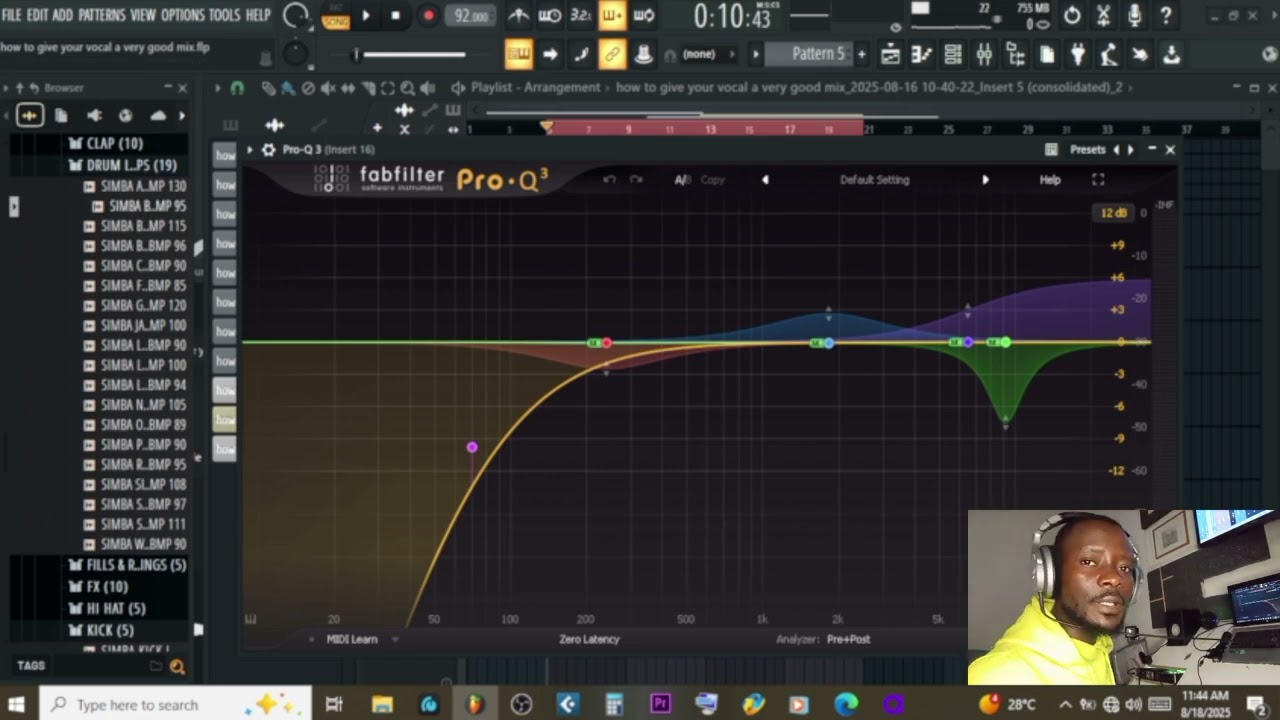Expand the HI HAT (5) folder
Viewport: 1280px width, 720px height.
tap(107, 608)
